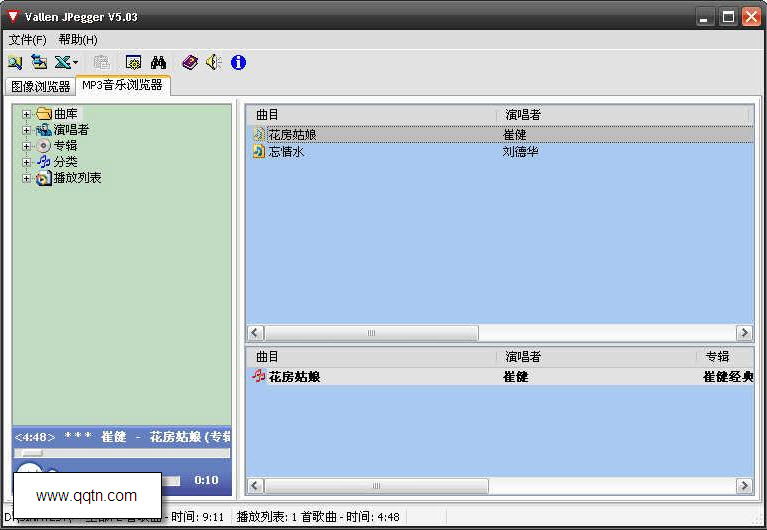Image resolution: width=767 pixels, height=530 pixels.
Task: Open the purple help book icon
Action: (x=190, y=63)
